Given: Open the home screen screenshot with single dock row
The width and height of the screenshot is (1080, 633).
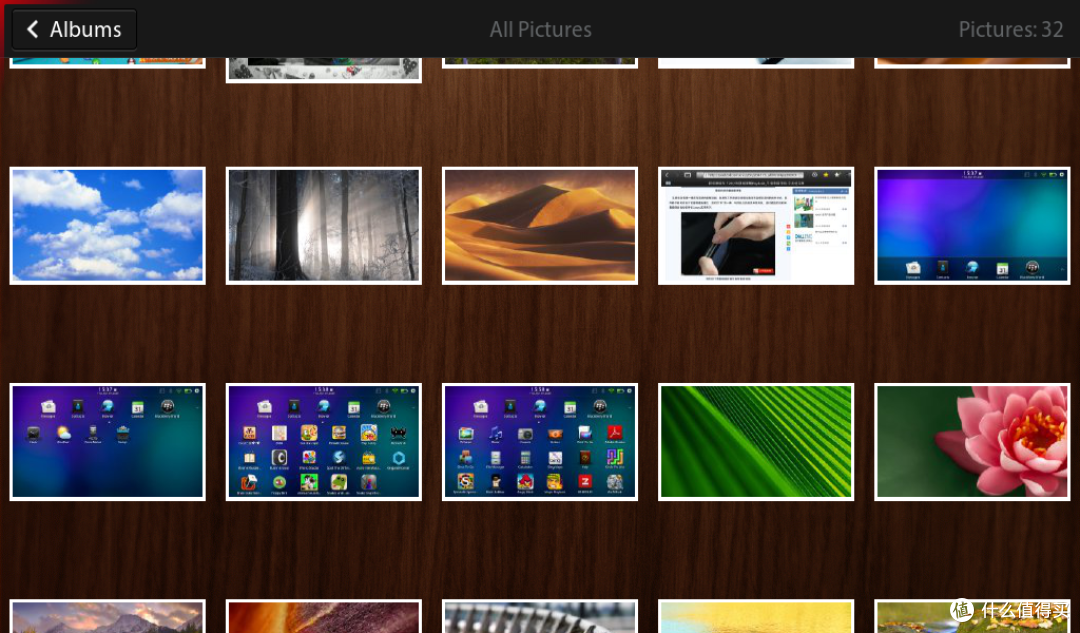Looking at the screenshot, I should [x=973, y=226].
